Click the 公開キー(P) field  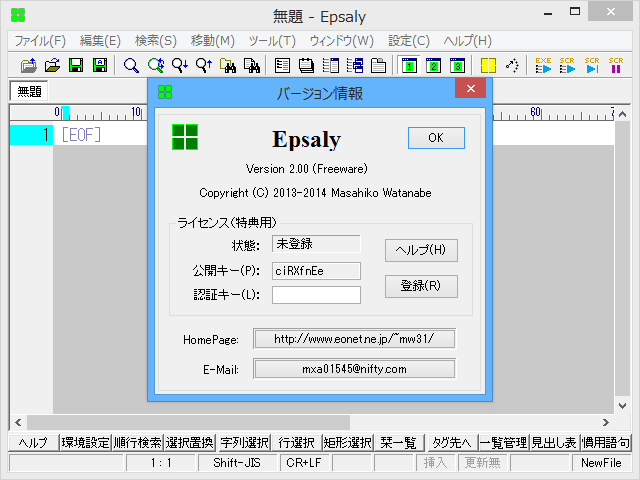[316, 271]
